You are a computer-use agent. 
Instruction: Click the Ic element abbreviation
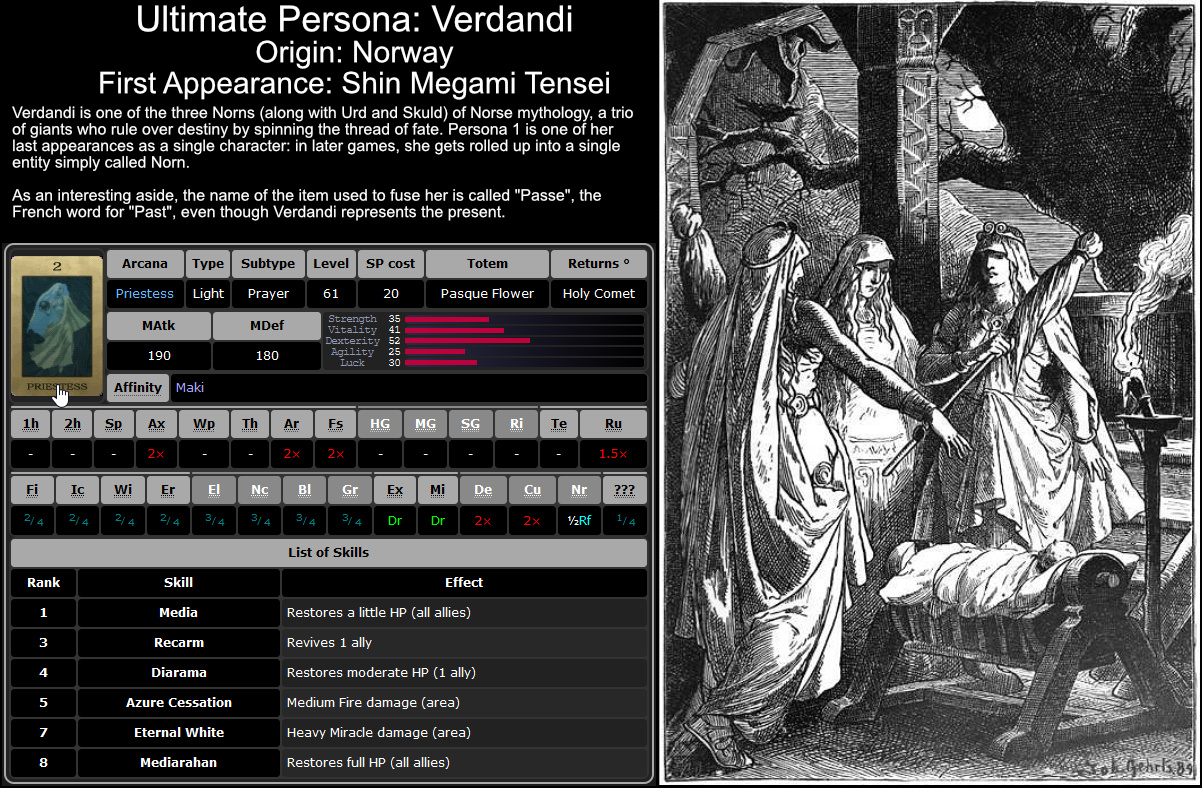[77, 491]
